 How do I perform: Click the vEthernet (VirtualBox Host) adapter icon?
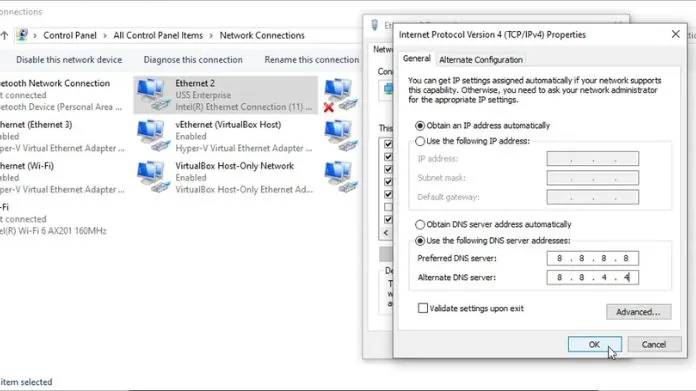coord(153,135)
